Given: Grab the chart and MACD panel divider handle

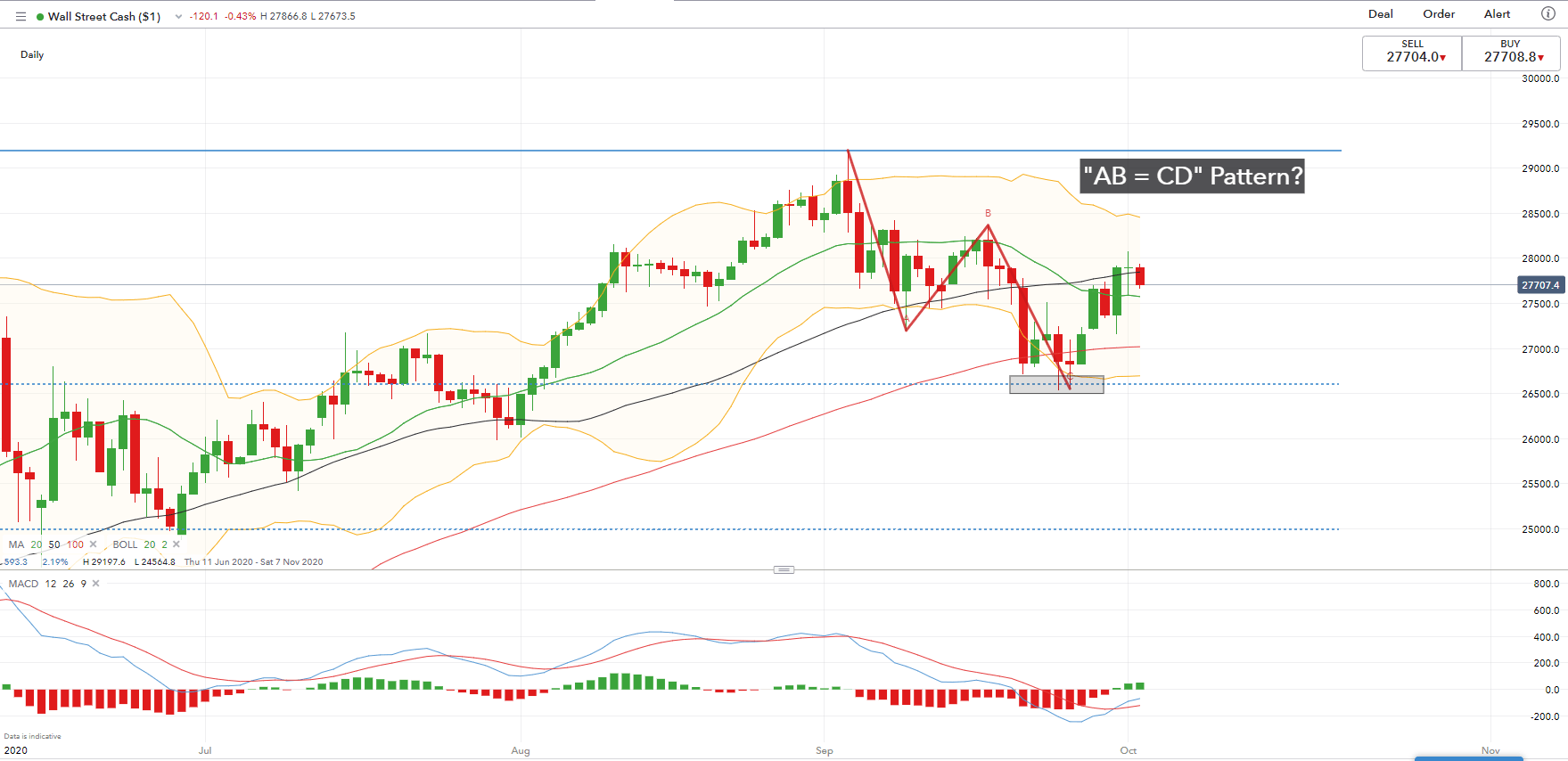Looking at the screenshot, I should click(784, 569).
